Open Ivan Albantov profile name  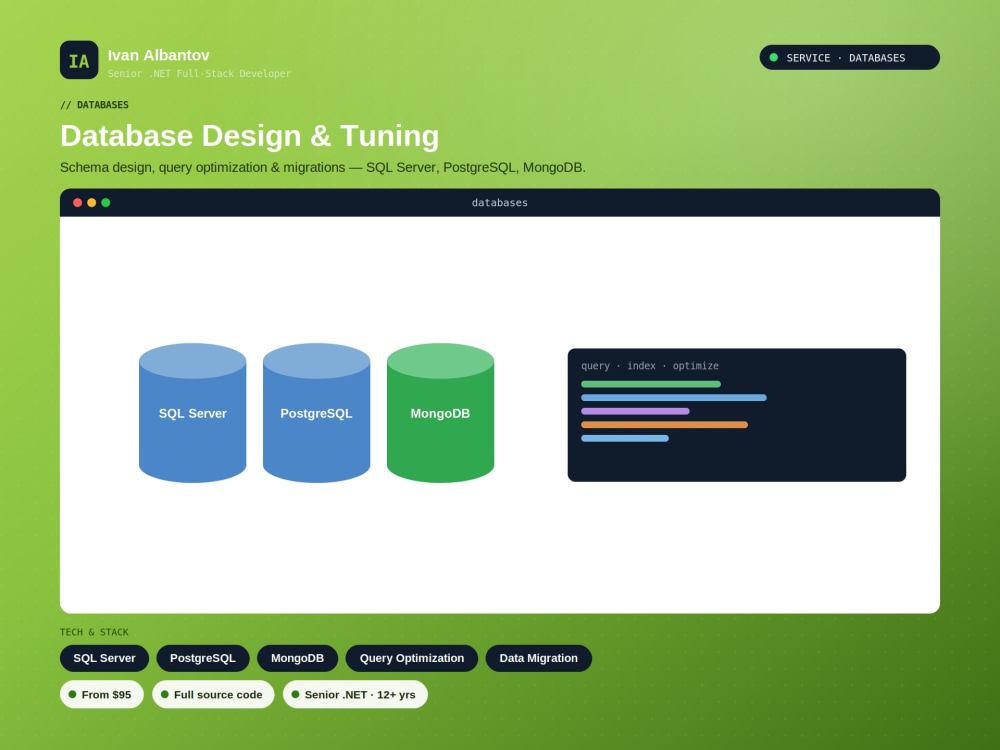pos(158,55)
